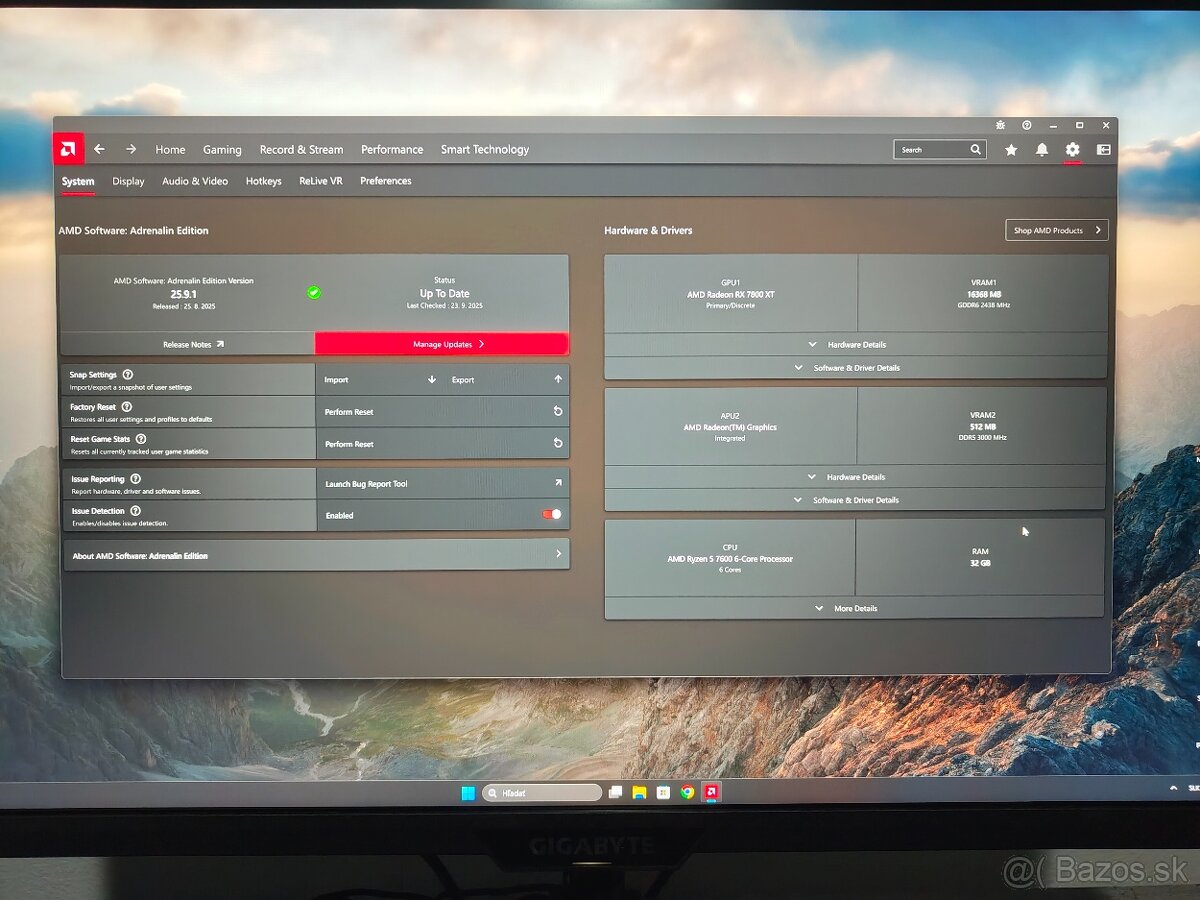Image resolution: width=1200 pixels, height=900 pixels.
Task: Click the settings gear icon
Action: pos(1072,150)
